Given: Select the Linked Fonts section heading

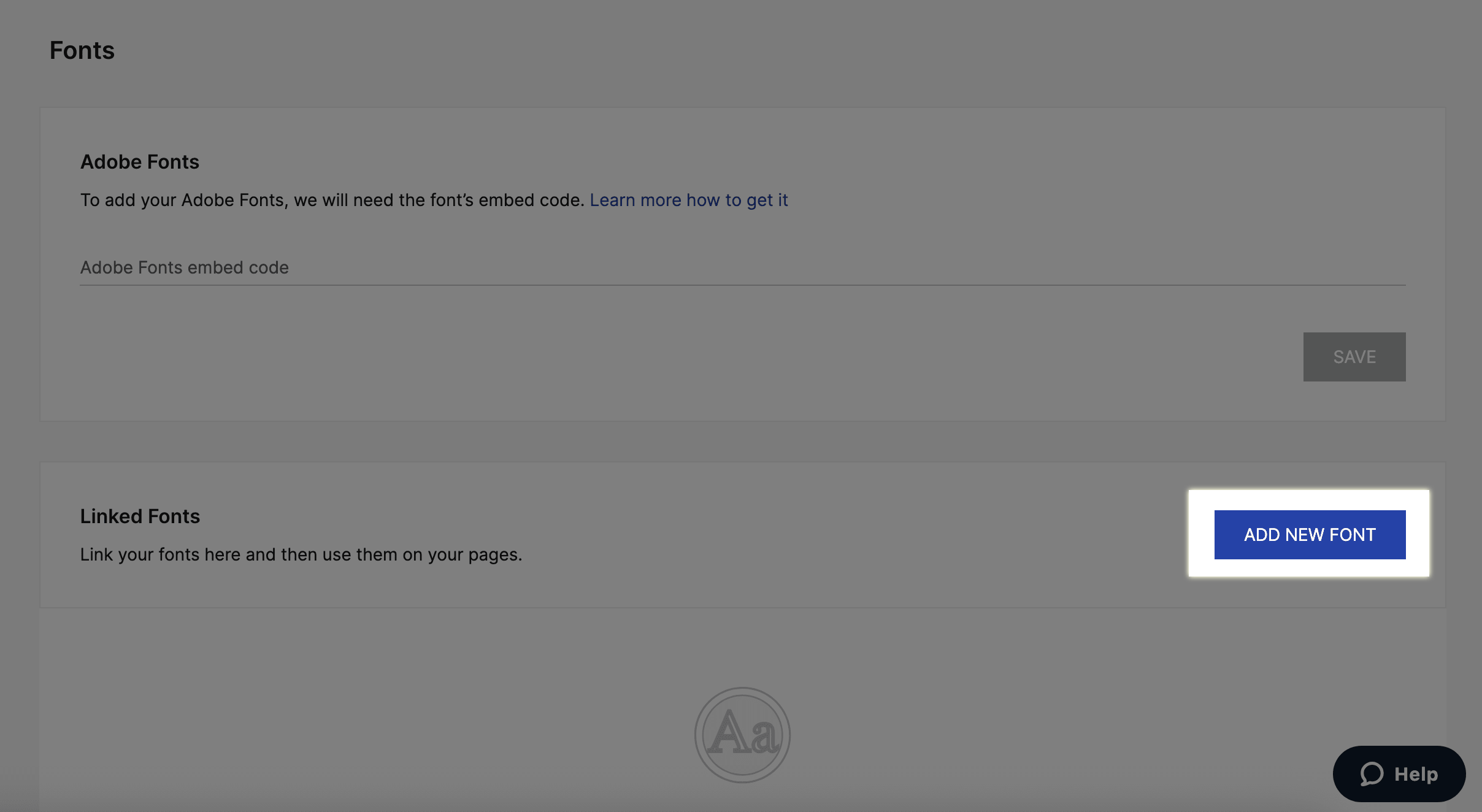Looking at the screenshot, I should point(140,516).
